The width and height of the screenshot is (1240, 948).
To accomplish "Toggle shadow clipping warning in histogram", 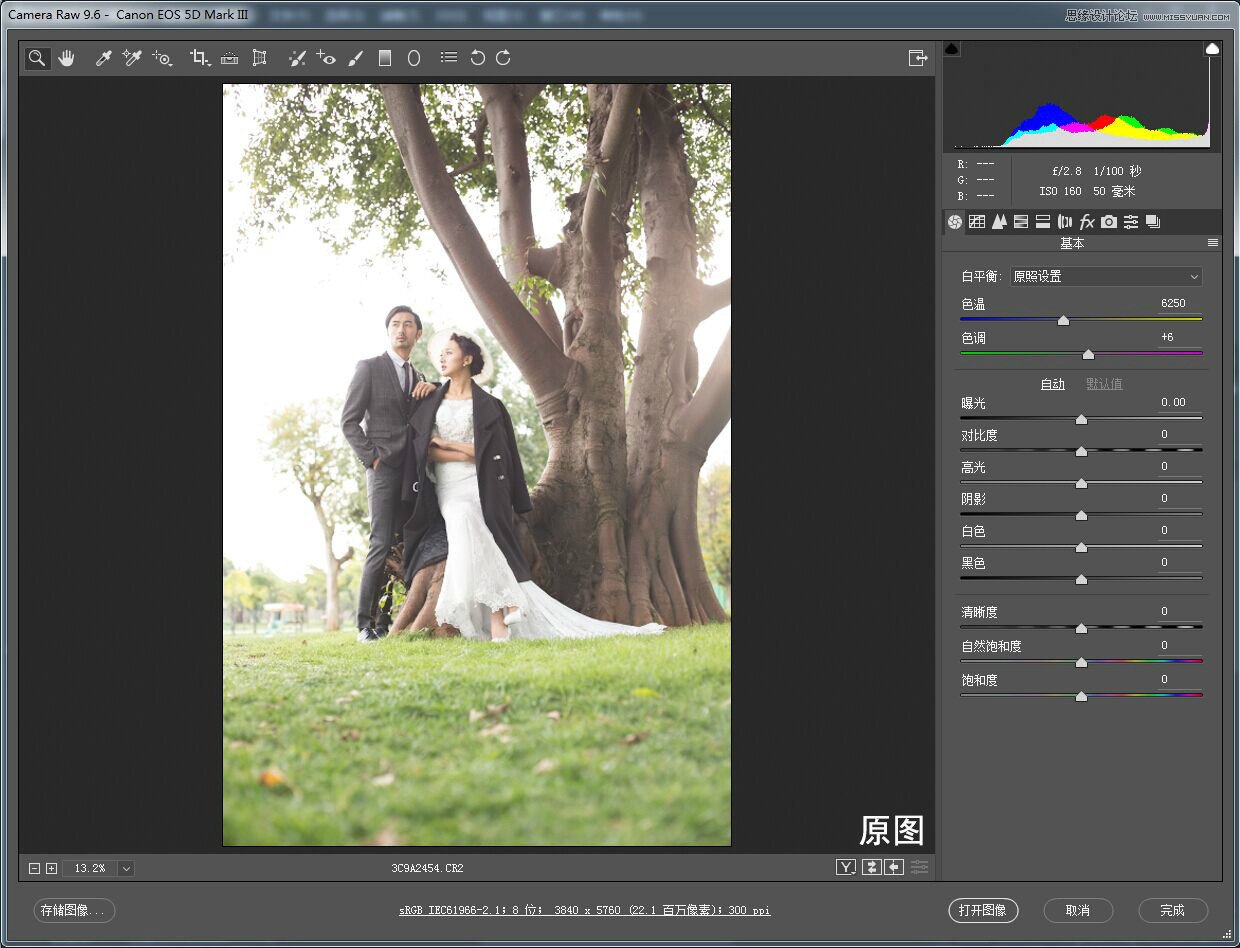I will coord(952,49).
